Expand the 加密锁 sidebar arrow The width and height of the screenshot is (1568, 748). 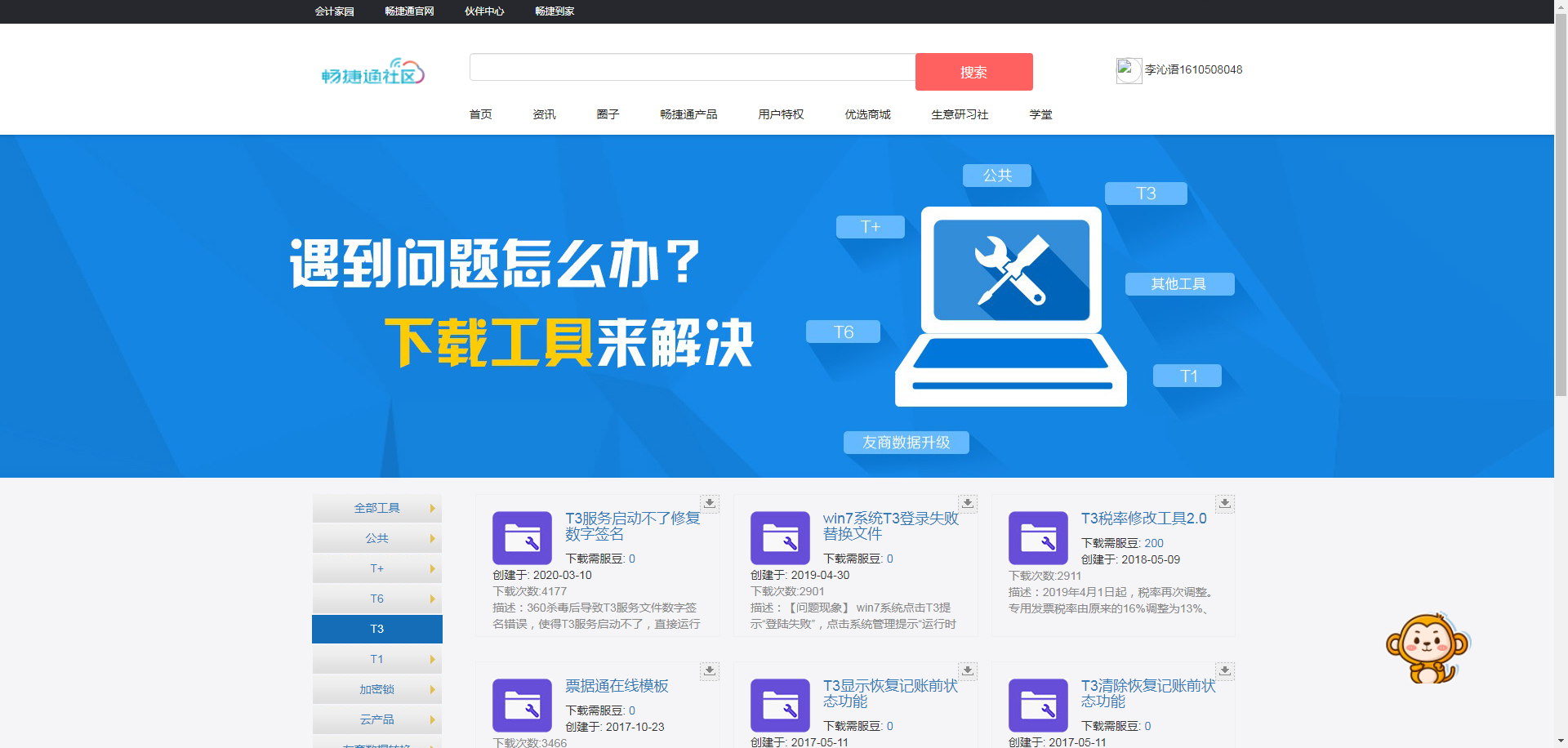[x=432, y=689]
